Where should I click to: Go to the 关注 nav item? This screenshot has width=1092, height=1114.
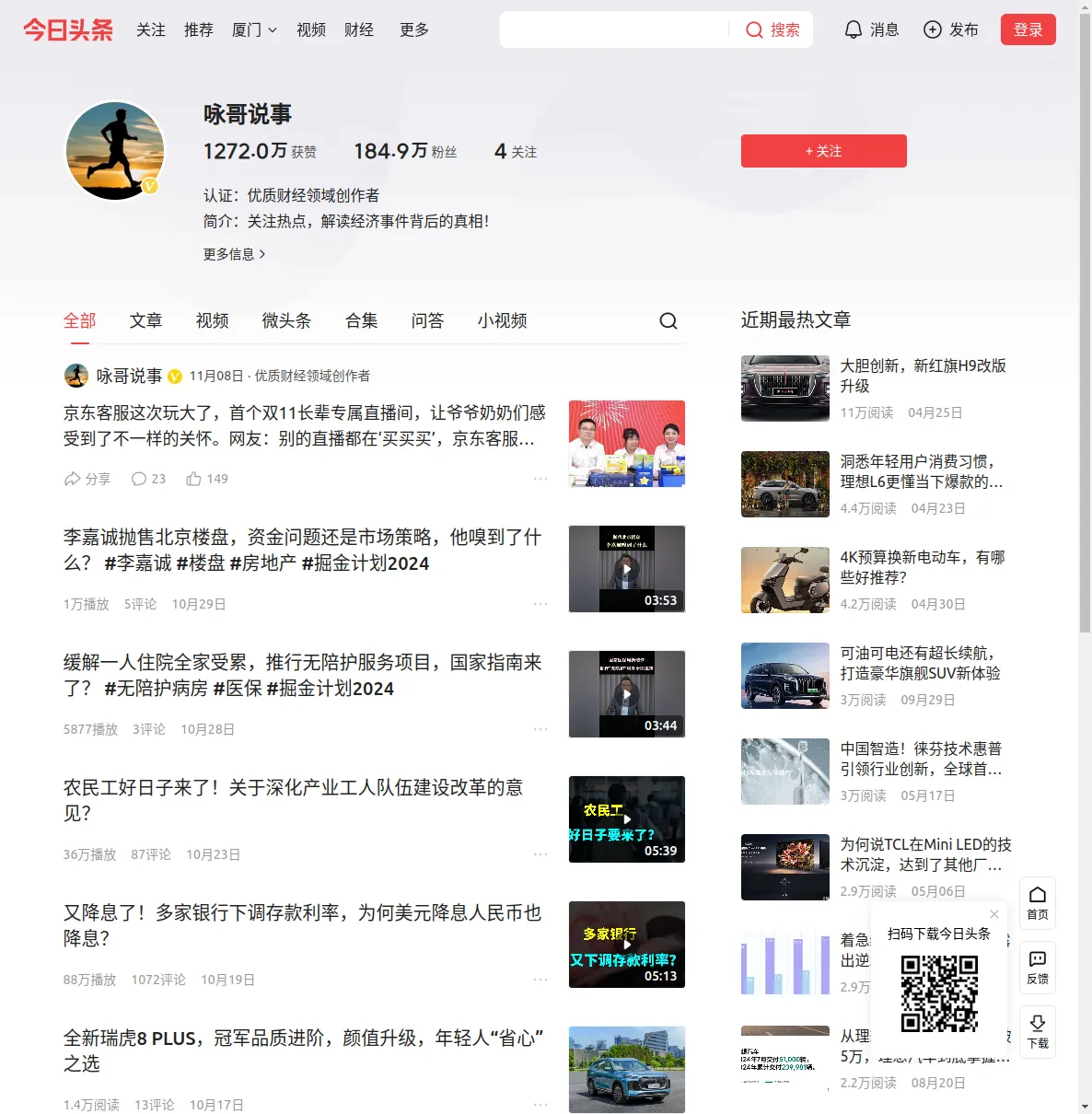point(151,30)
